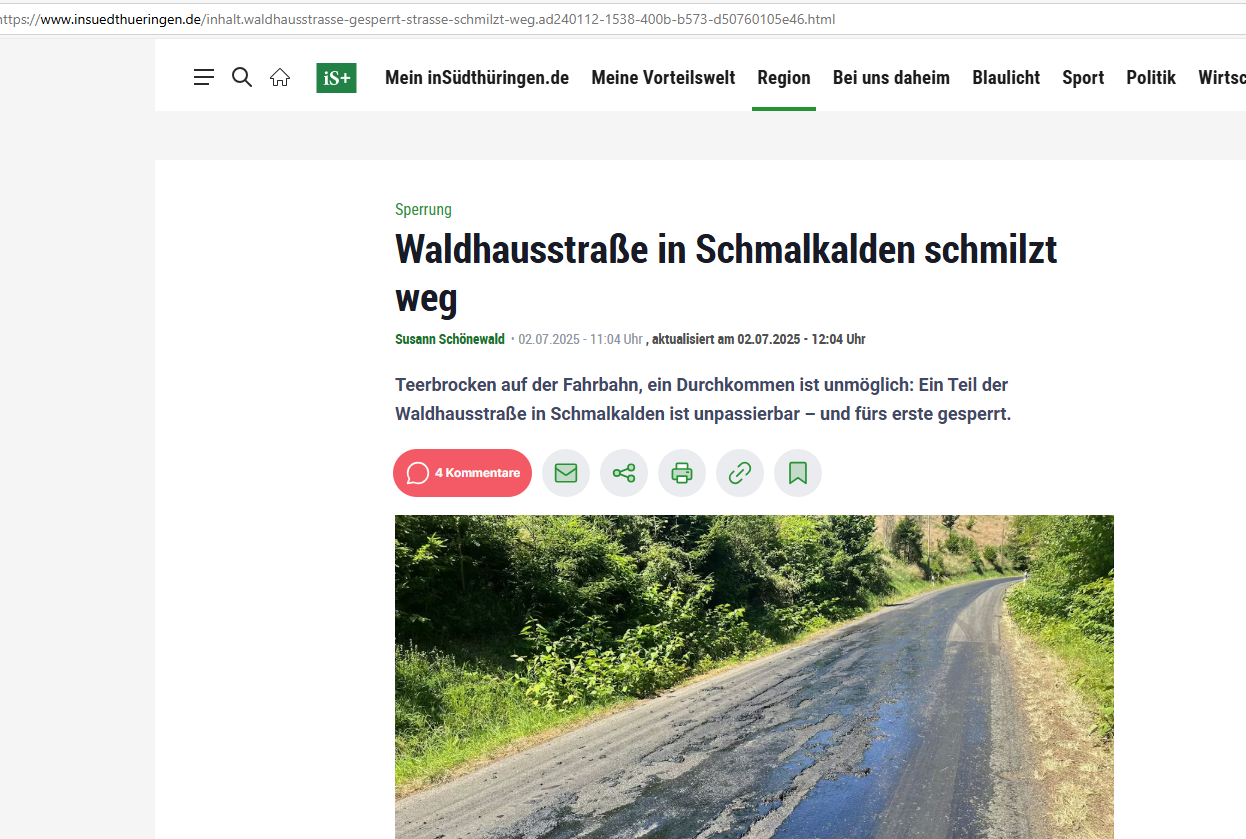The width and height of the screenshot is (1246, 839).
Task: Open the 4 Kommentare section
Action: [x=462, y=473]
